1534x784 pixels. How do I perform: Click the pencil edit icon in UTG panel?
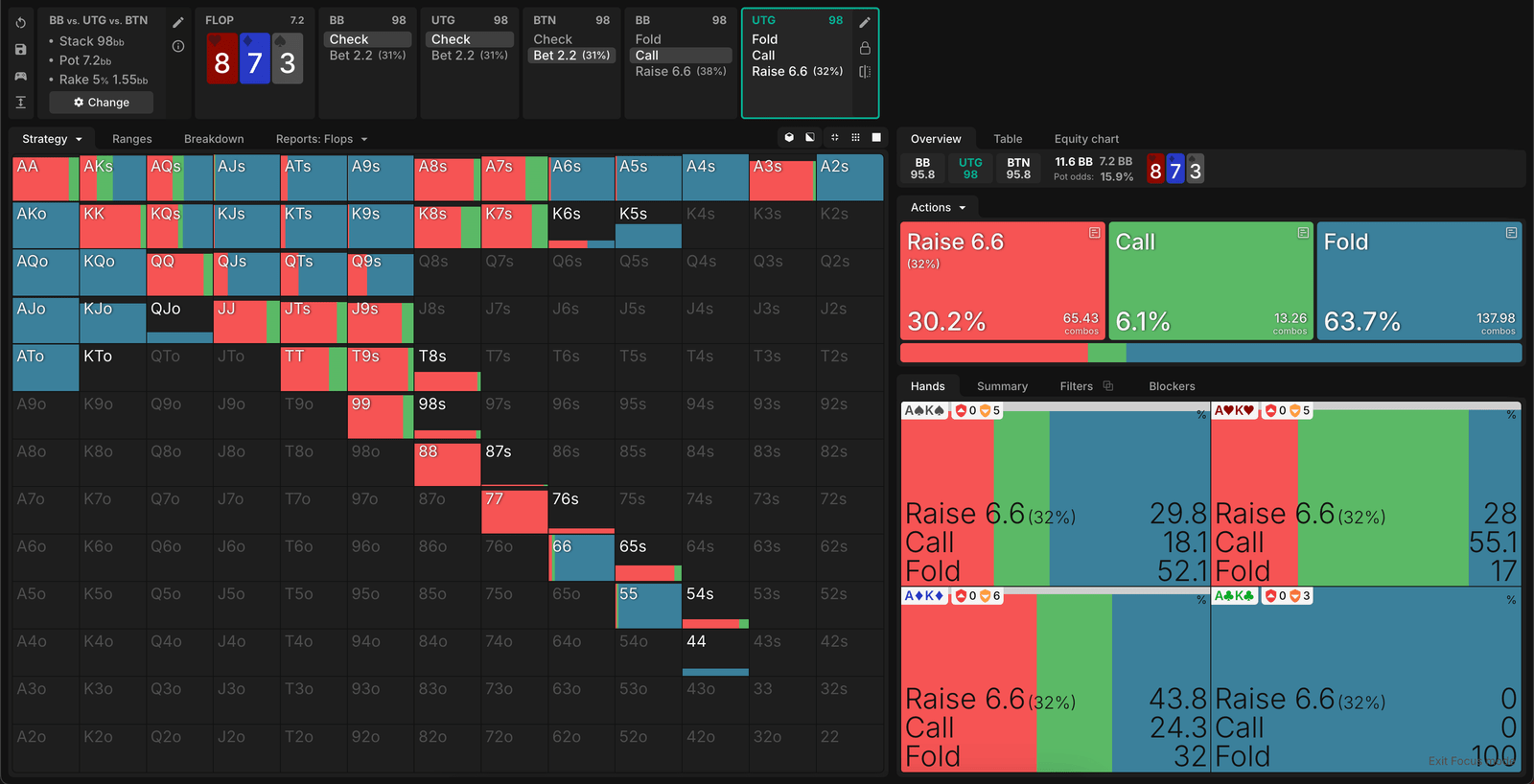pyautogui.click(x=865, y=22)
